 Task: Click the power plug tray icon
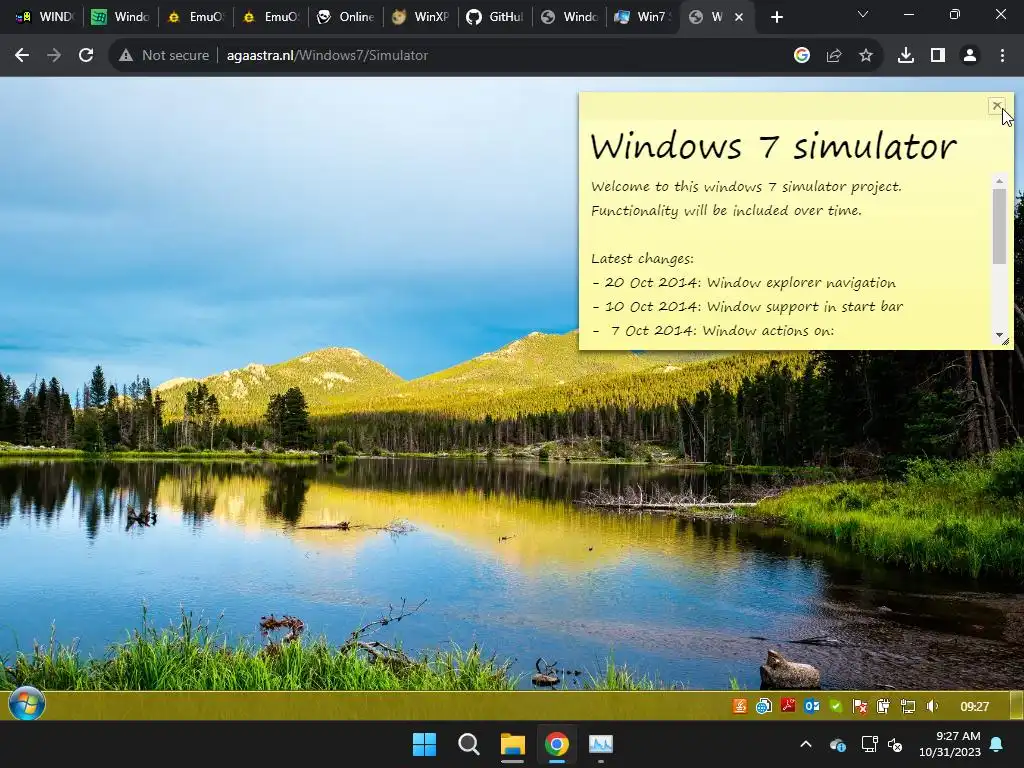click(x=884, y=706)
